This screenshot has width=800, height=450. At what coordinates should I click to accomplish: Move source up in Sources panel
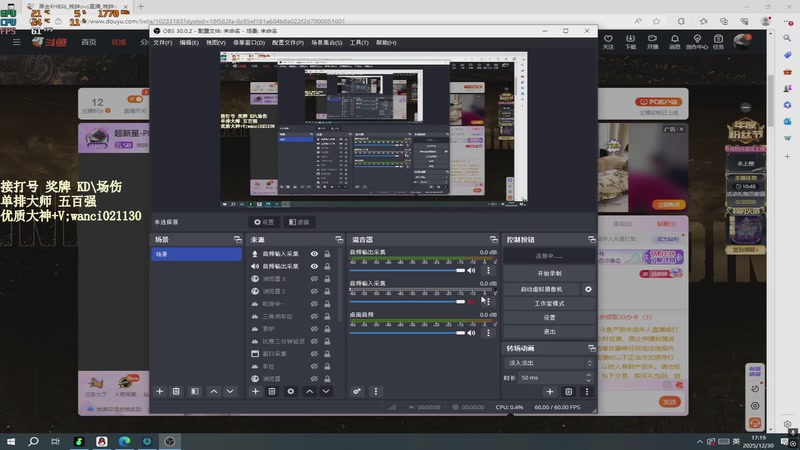(310, 391)
